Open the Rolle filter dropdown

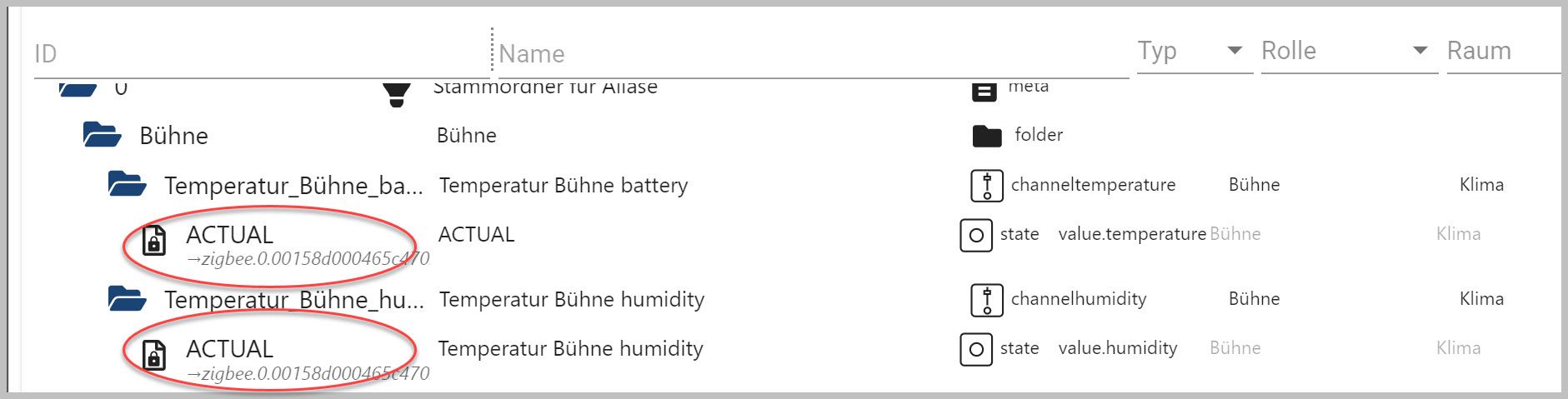click(x=1420, y=51)
